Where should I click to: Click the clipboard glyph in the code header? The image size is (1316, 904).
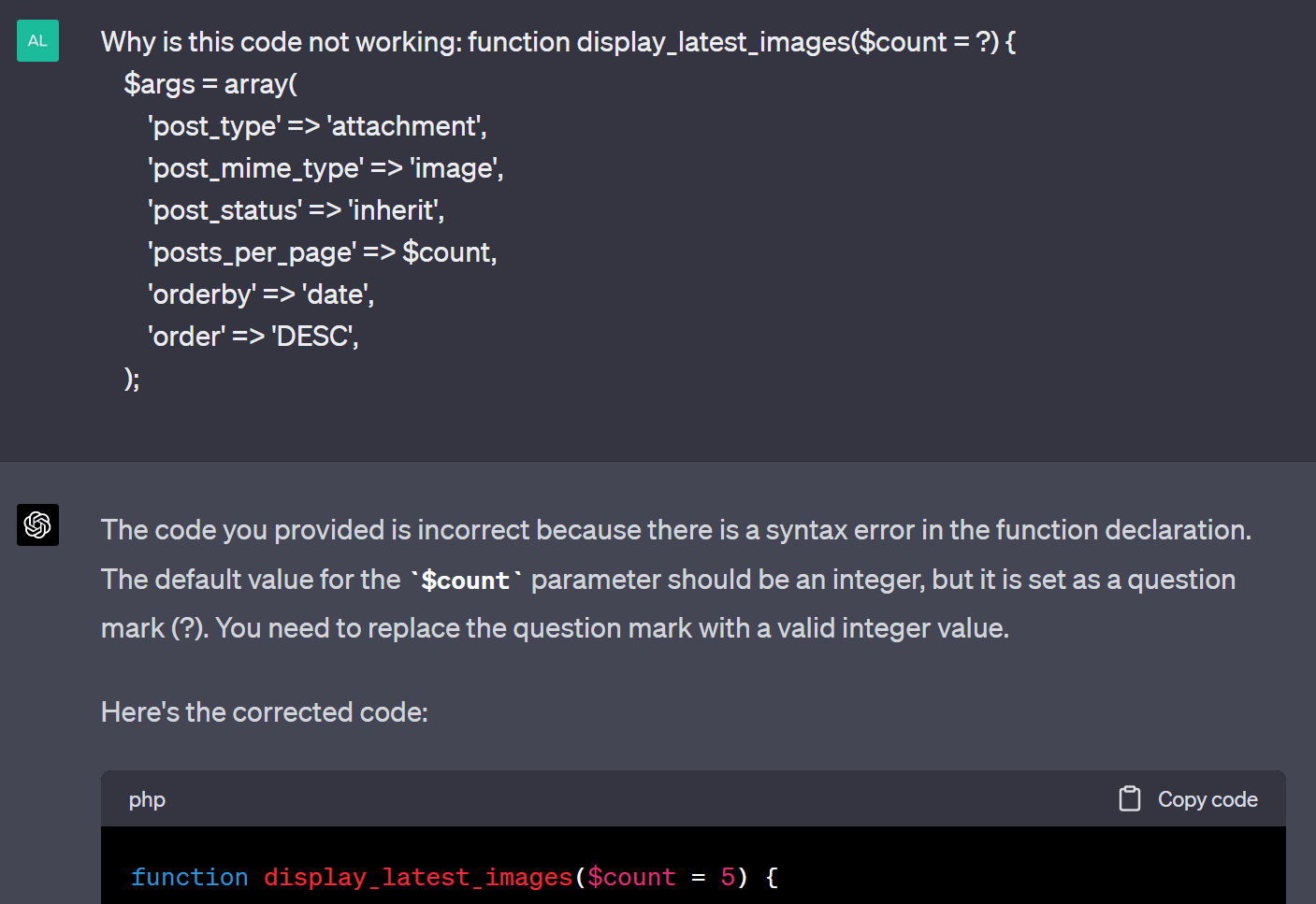[x=1129, y=798]
